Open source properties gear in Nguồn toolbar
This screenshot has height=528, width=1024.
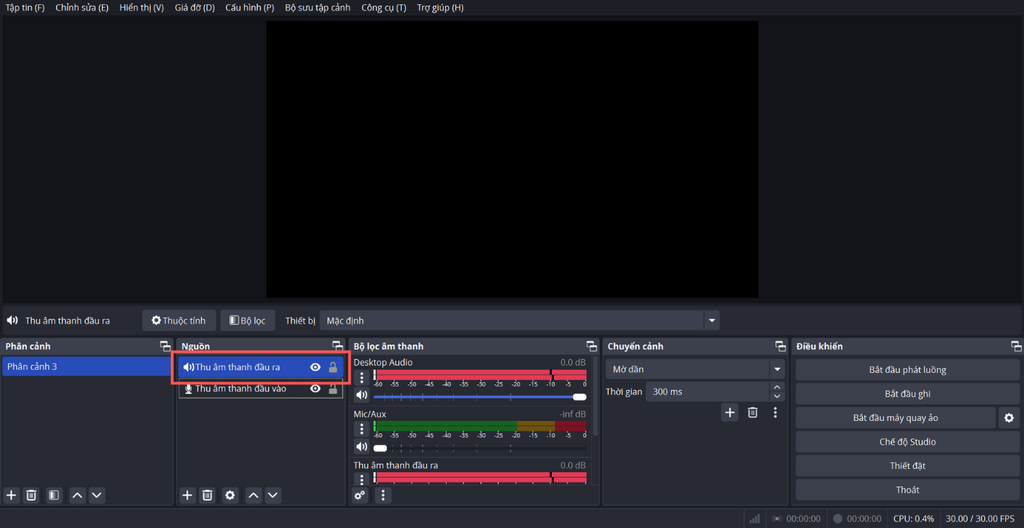230,495
